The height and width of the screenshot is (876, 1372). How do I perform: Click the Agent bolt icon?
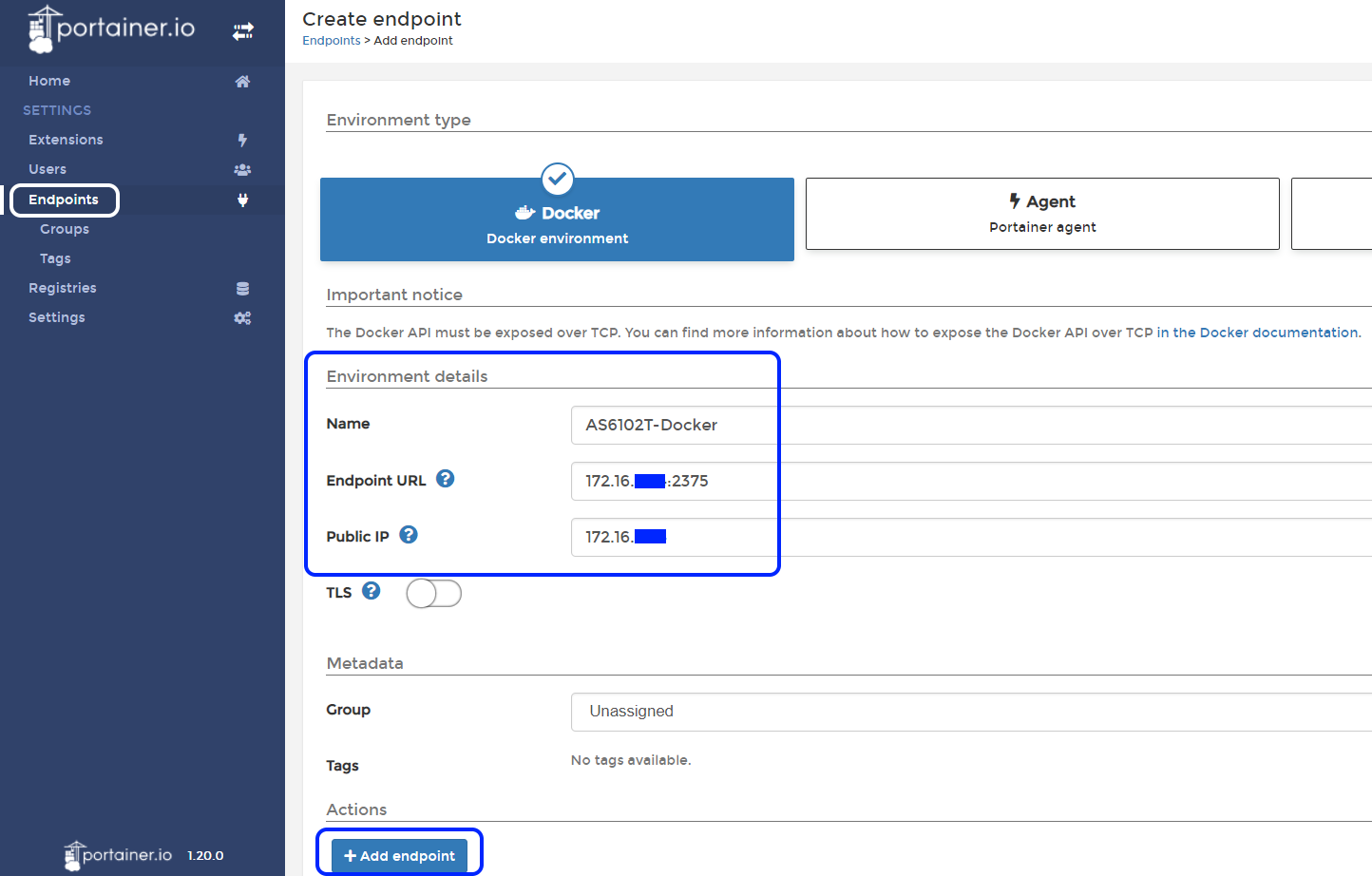point(1015,201)
